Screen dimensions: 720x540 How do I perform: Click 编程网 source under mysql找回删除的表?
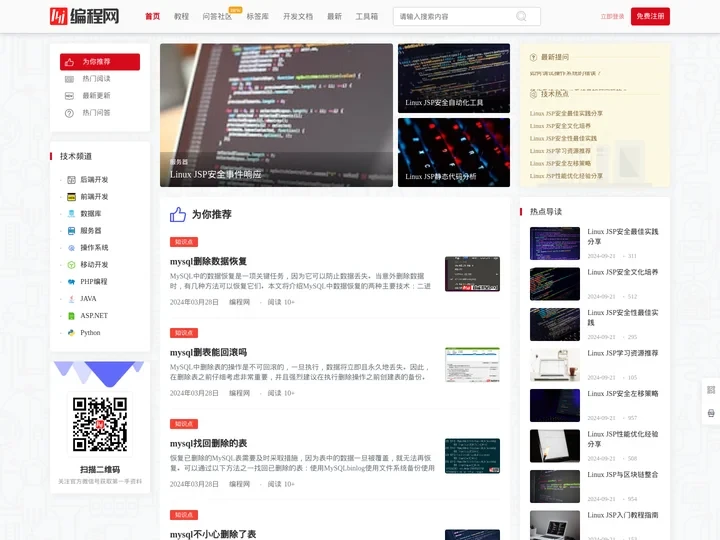coord(239,484)
